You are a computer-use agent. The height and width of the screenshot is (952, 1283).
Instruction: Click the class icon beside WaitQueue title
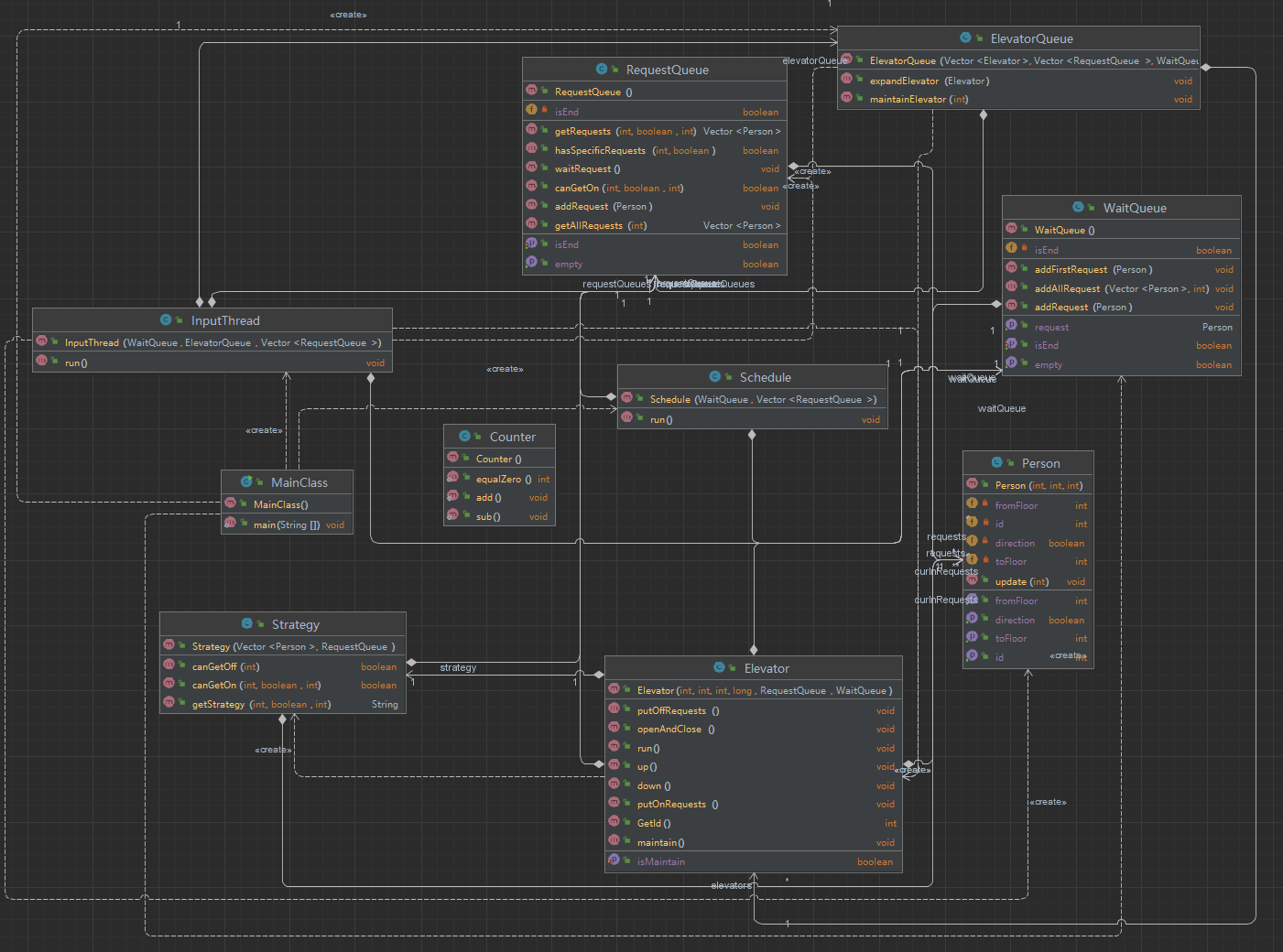point(1078,208)
